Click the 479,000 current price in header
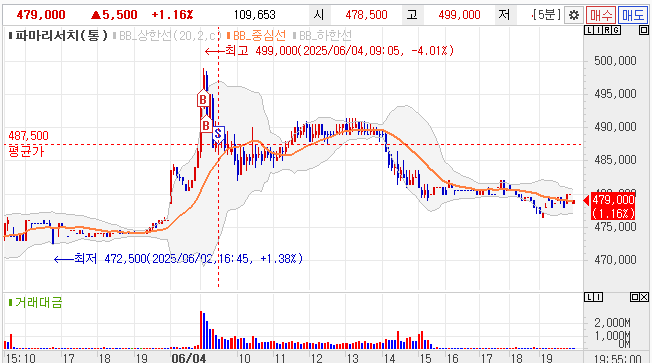 (x=41, y=15)
